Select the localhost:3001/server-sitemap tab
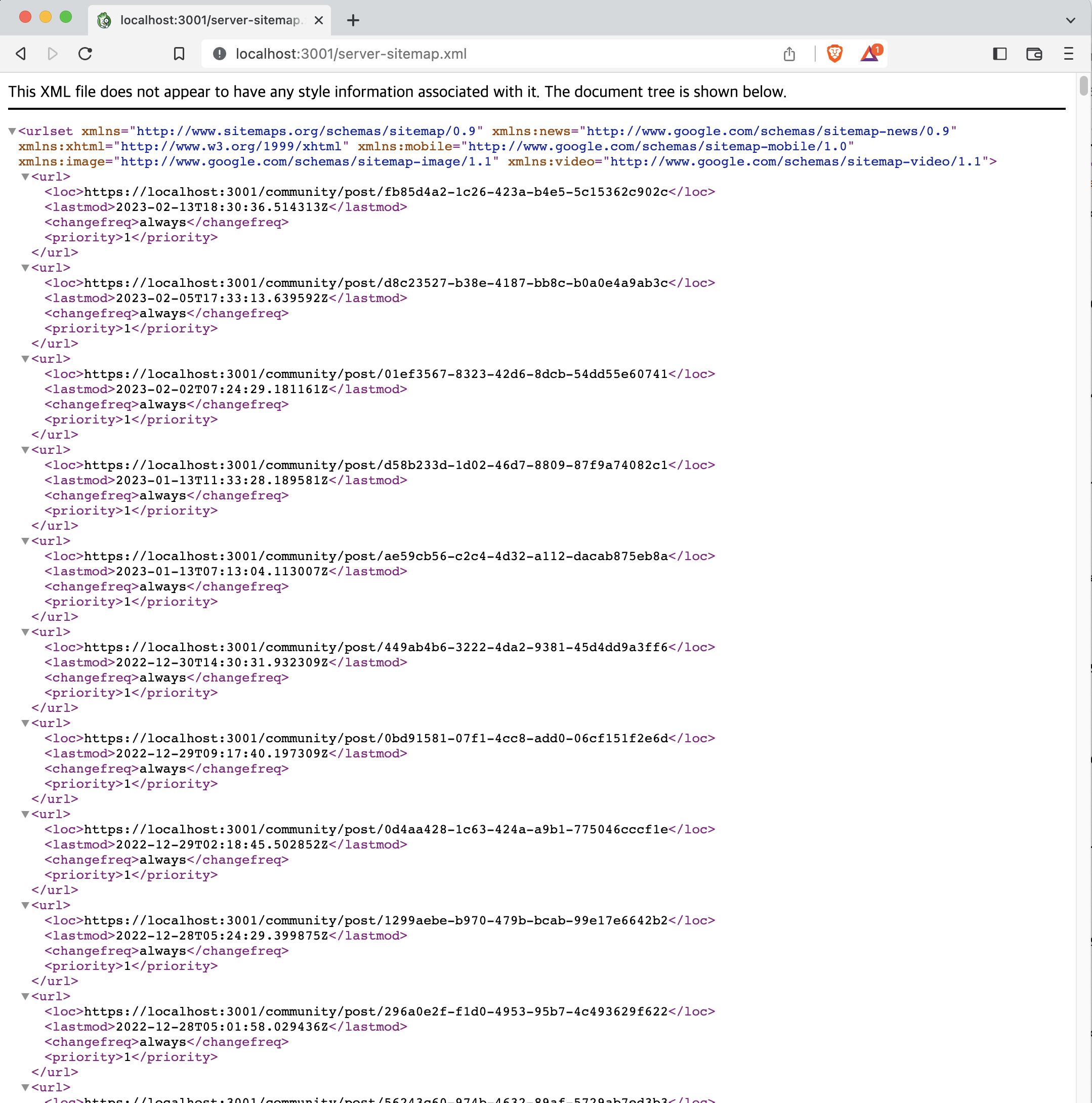Image resolution: width=1092 pixels, height=1103 pixels. (x=209, y=21)
